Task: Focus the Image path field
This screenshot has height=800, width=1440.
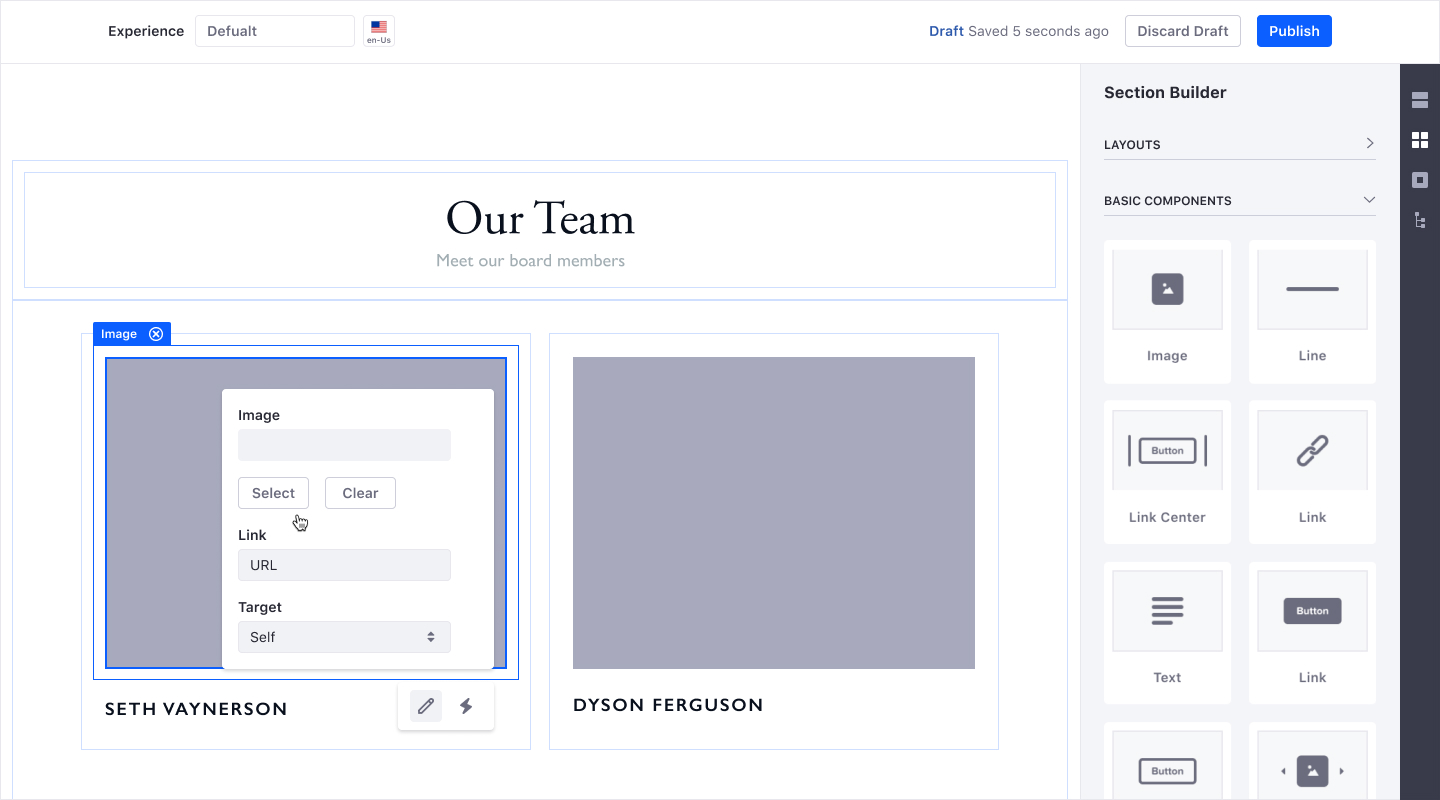Action: pyautogui.click(x=344, y=445)
